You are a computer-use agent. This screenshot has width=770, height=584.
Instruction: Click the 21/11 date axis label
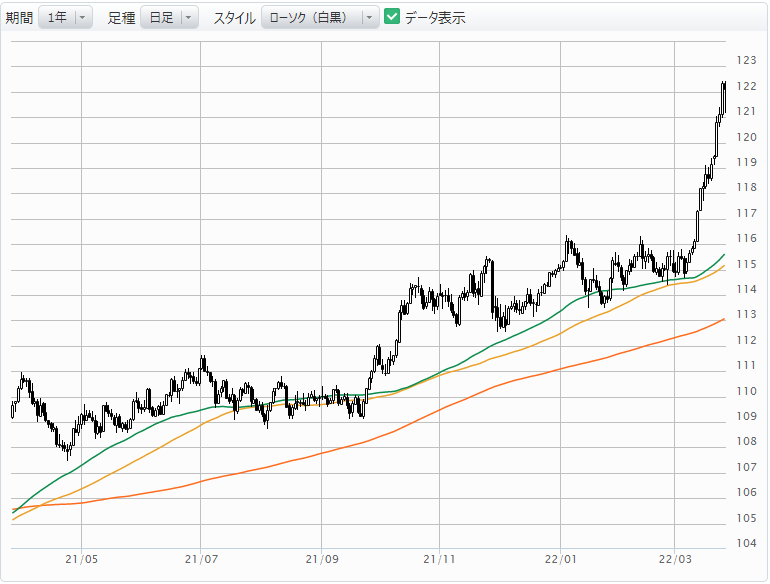pos(440,559)
